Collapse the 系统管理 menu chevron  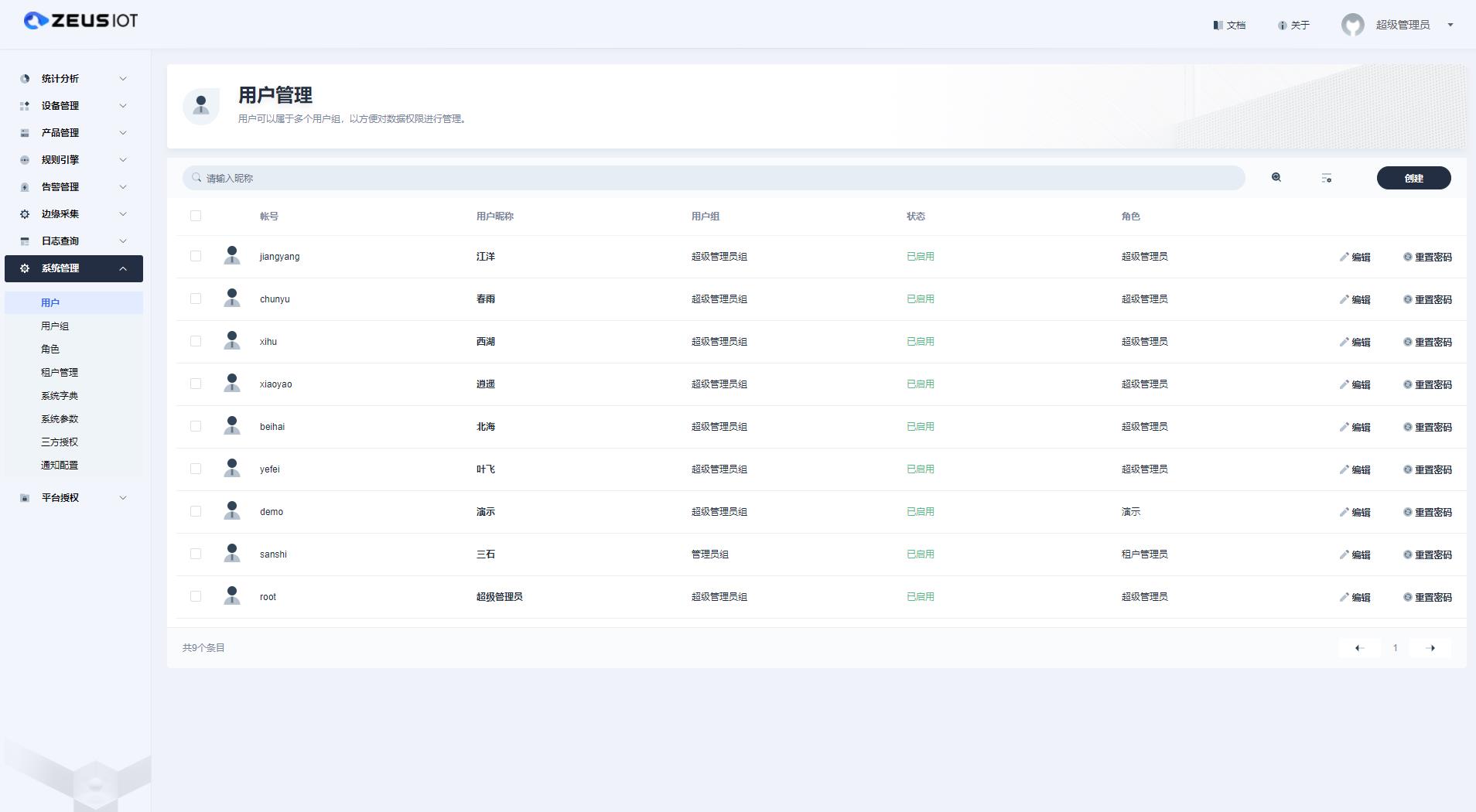[123, 268]
